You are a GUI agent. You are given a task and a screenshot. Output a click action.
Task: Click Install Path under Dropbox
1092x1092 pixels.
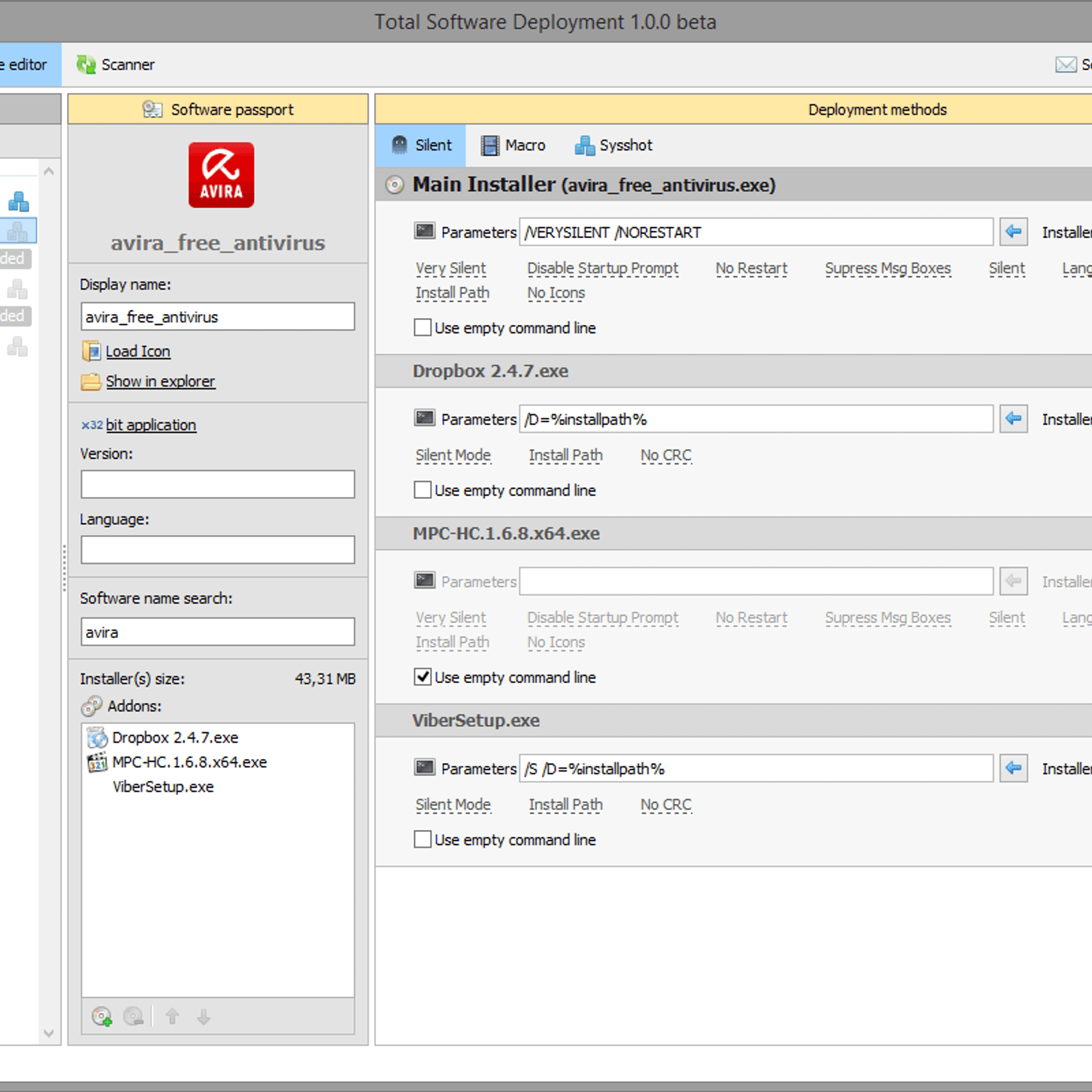coord(566,455)
